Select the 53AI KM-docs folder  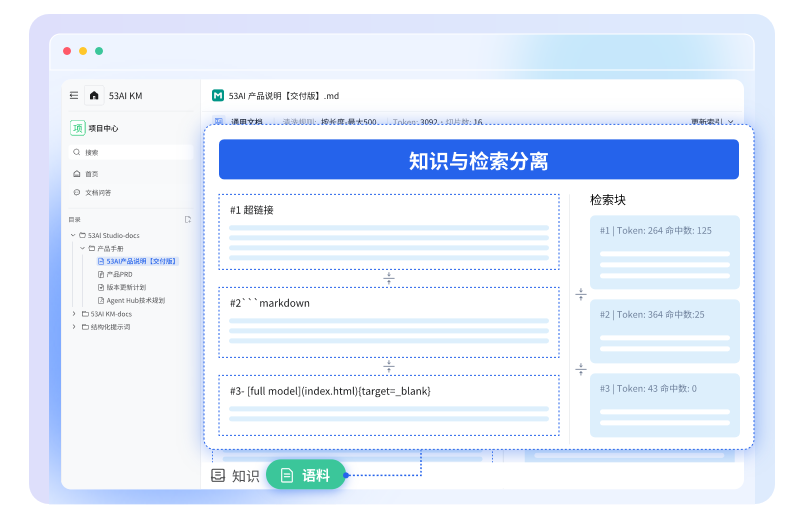click(x=107, y=314)
